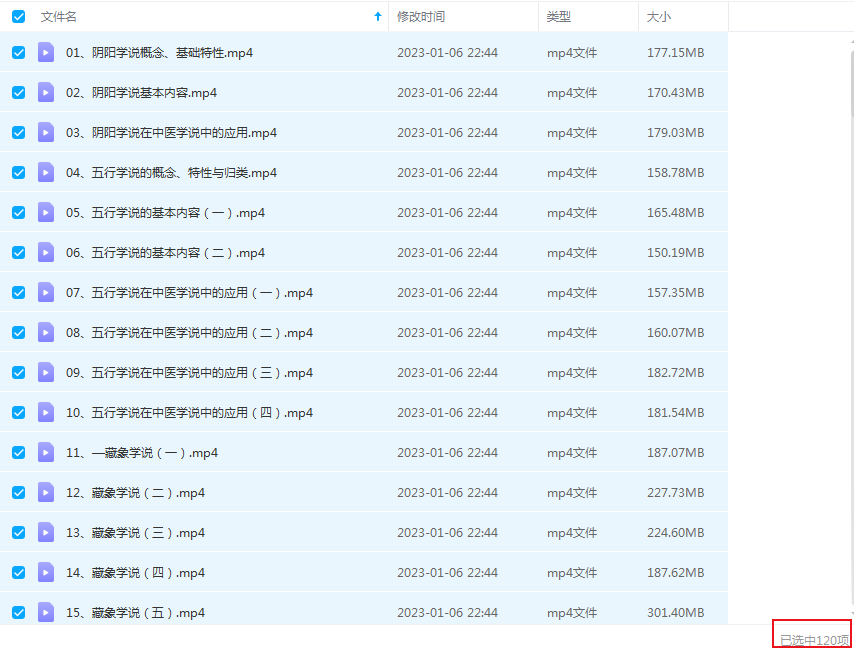Uncheck checkbox for 03、阴阳学说在中医学说中的应用

[x=19, y=132]
